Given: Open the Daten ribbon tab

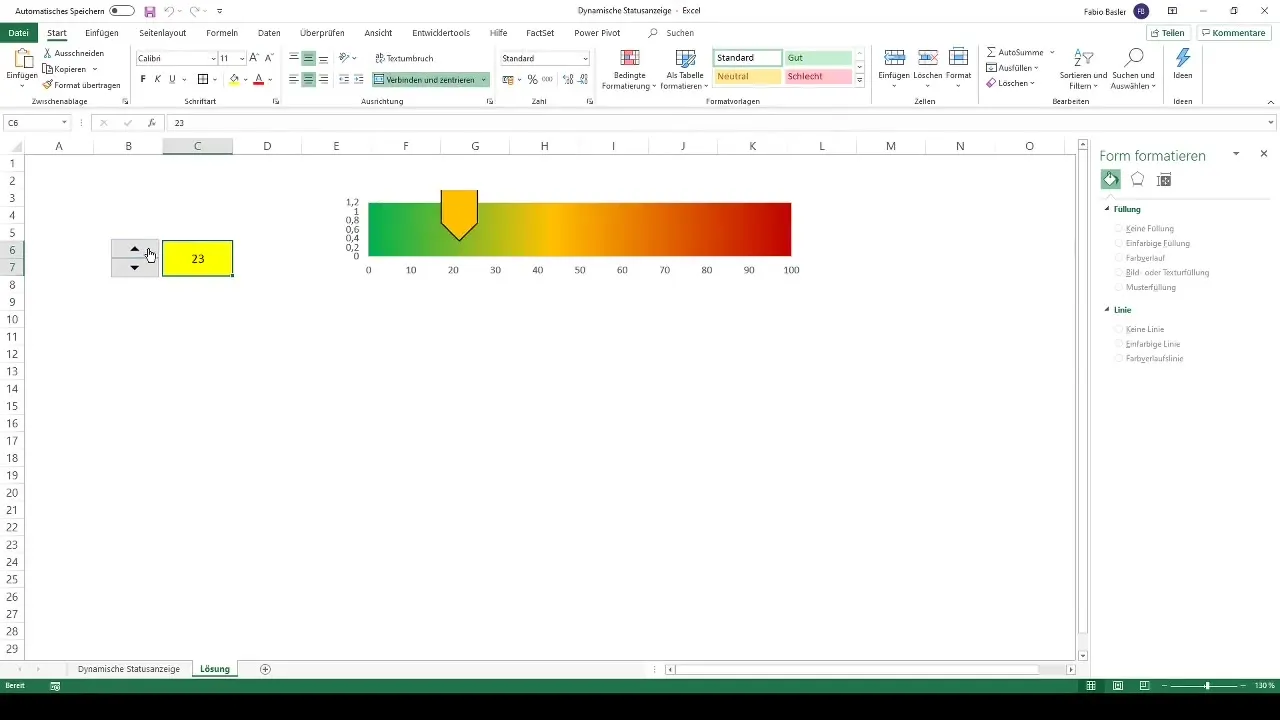Looking at the screenshot, I should coord(269,33).
